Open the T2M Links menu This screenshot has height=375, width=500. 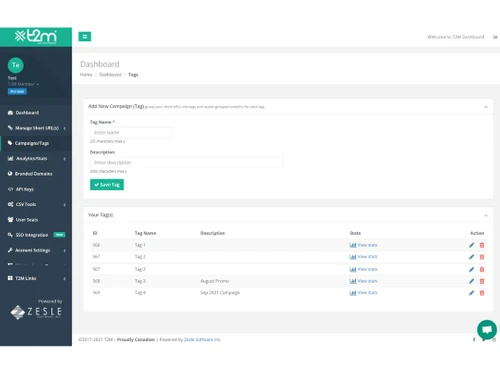click(x=26, y=278)
